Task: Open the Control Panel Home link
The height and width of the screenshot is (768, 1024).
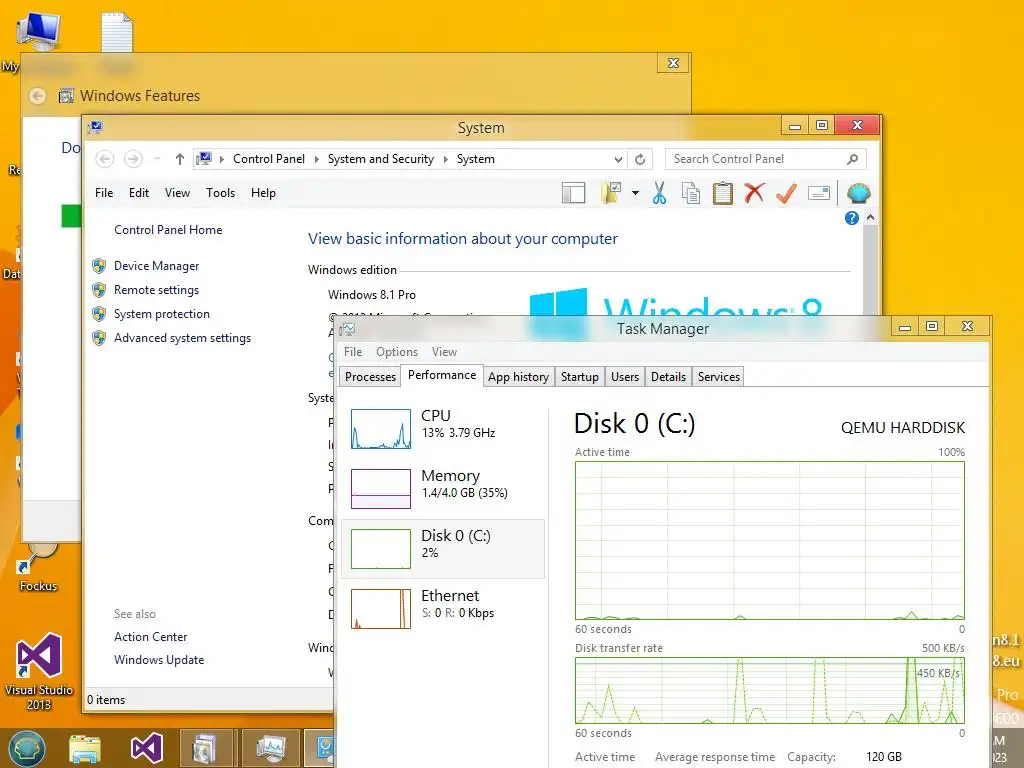Action: point(168,230)
